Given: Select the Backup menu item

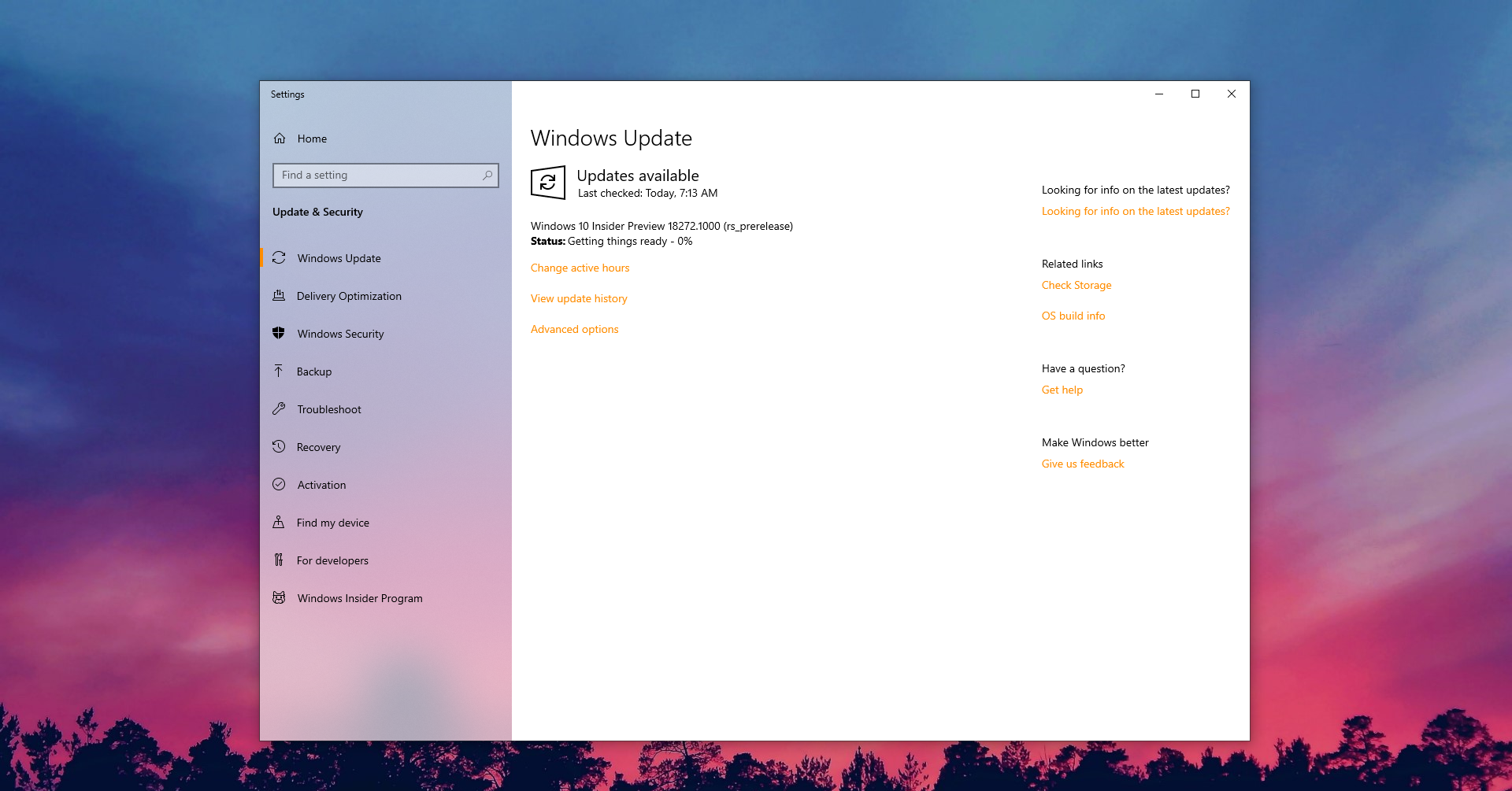Looking at the screenshot, I should pos(386,371).
